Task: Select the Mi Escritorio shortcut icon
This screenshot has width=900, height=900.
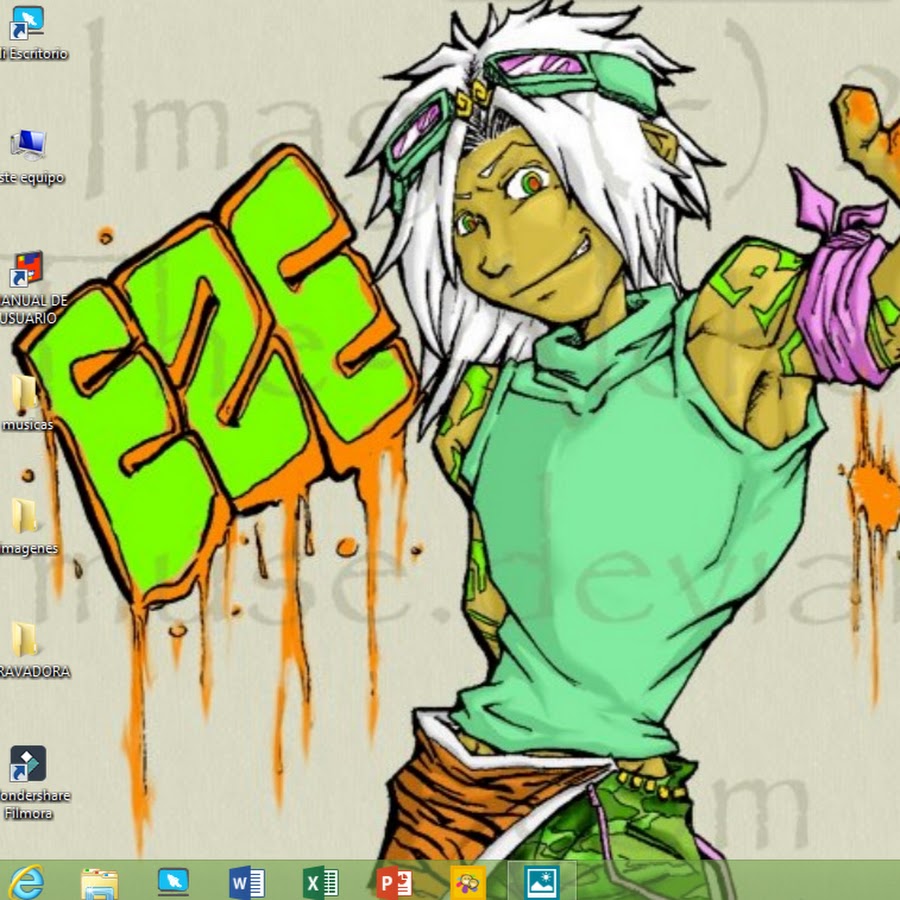Action: [27, 22]
